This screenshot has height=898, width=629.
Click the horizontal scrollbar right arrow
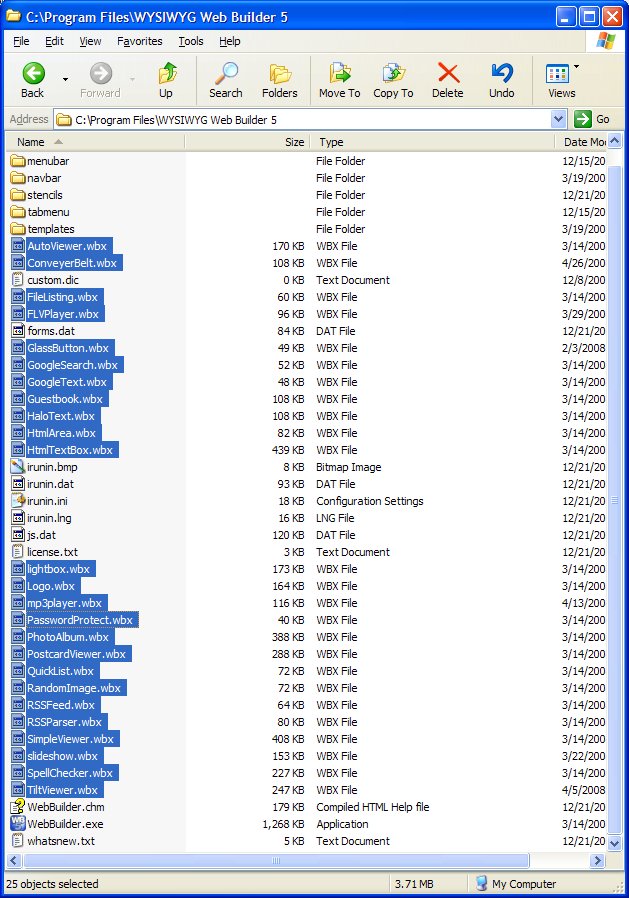pyautogui.click(x=598, y=860)
